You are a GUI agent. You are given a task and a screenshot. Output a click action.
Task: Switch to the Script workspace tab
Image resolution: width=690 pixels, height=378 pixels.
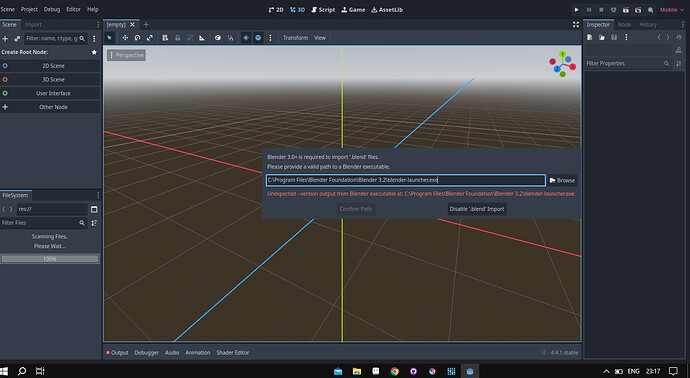[x=323, y=10]
